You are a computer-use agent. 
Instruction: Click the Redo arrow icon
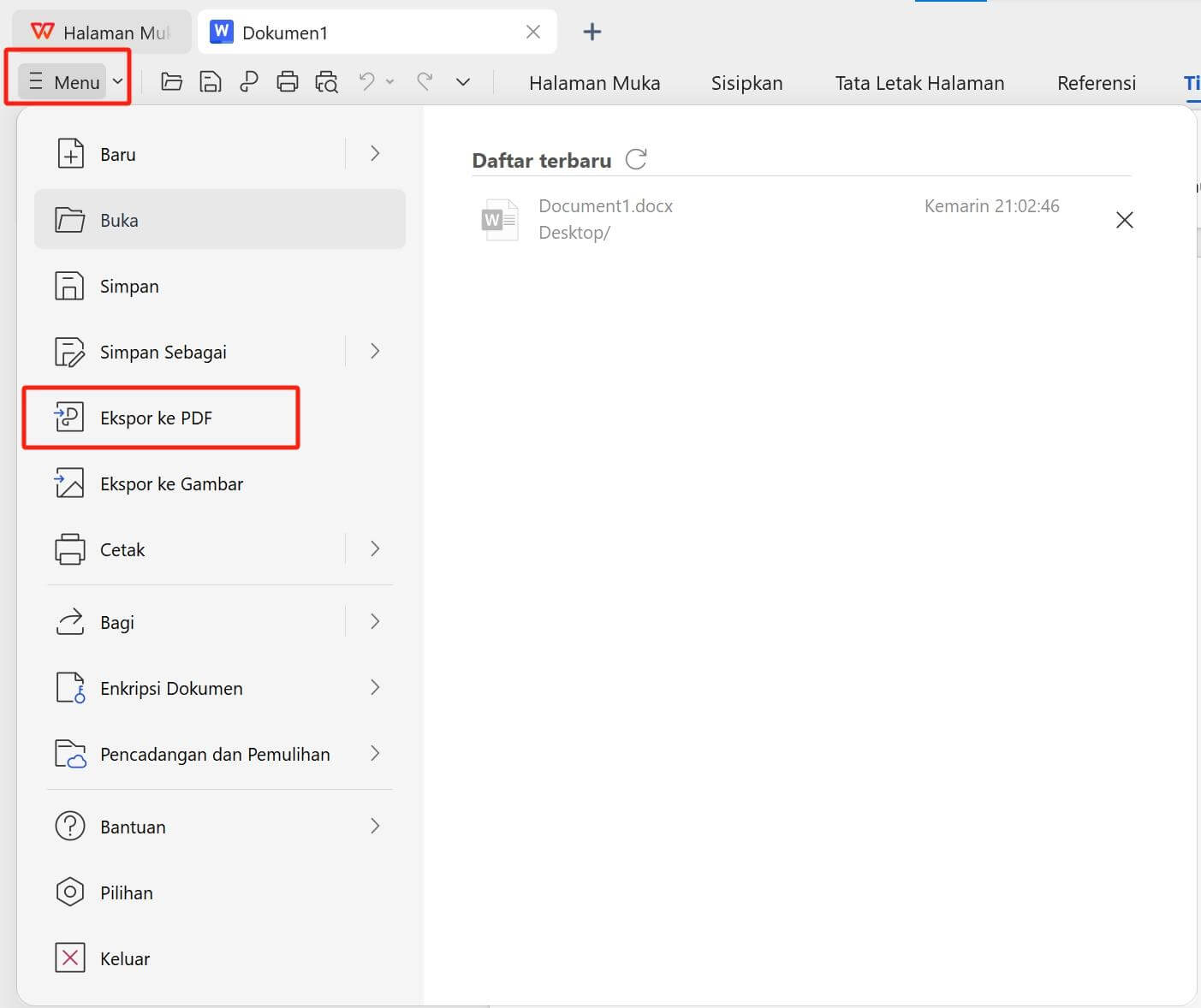(x=424, y=82)
